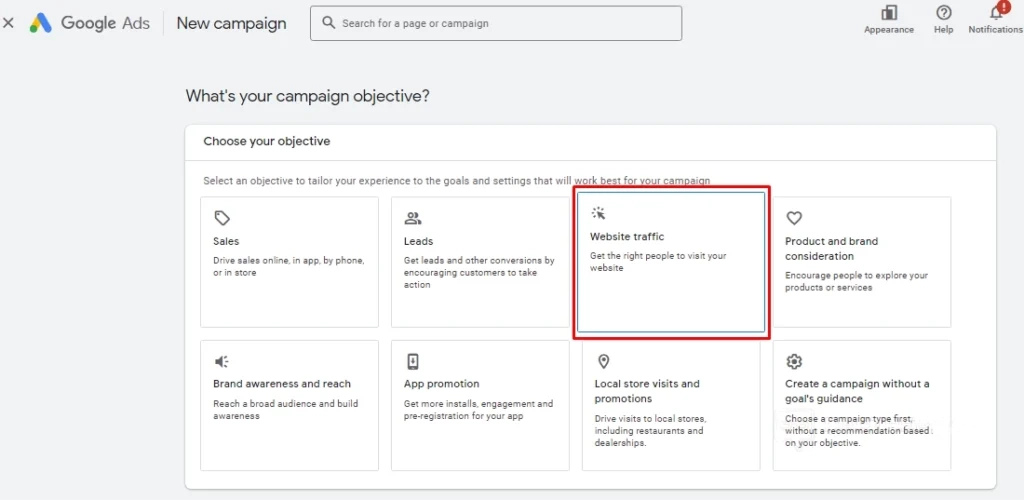Click the gear icon for campaign without goal
The height and width of the screenshot is (500, 1024).
(x=793, y=361)
